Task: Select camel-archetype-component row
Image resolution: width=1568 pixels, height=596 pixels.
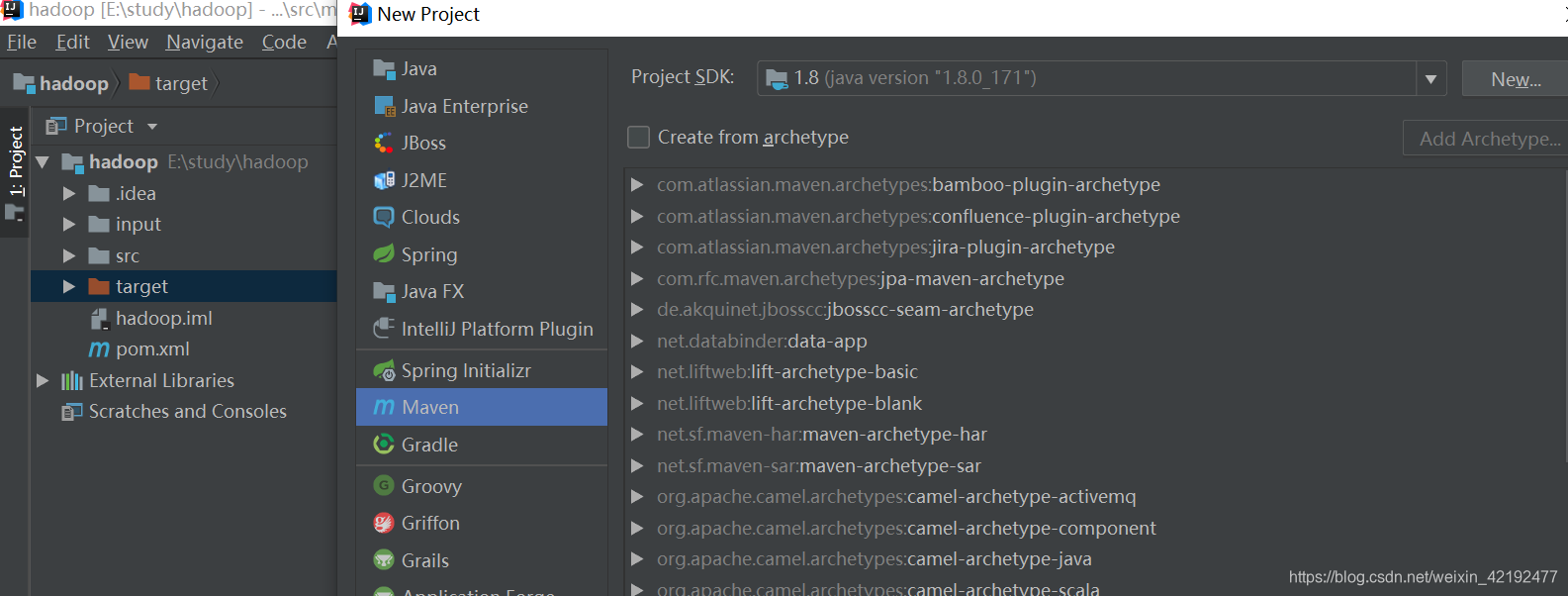Action: coord(1096,529)
